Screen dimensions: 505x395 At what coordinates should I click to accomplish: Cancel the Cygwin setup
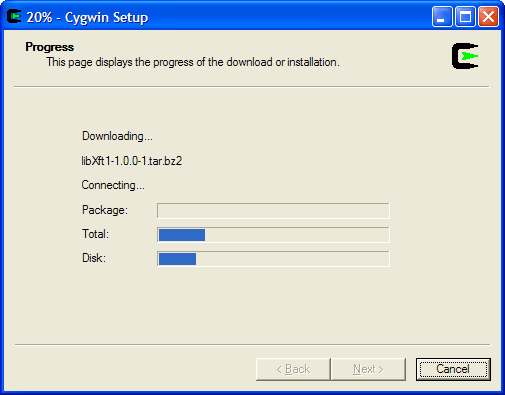453,369
